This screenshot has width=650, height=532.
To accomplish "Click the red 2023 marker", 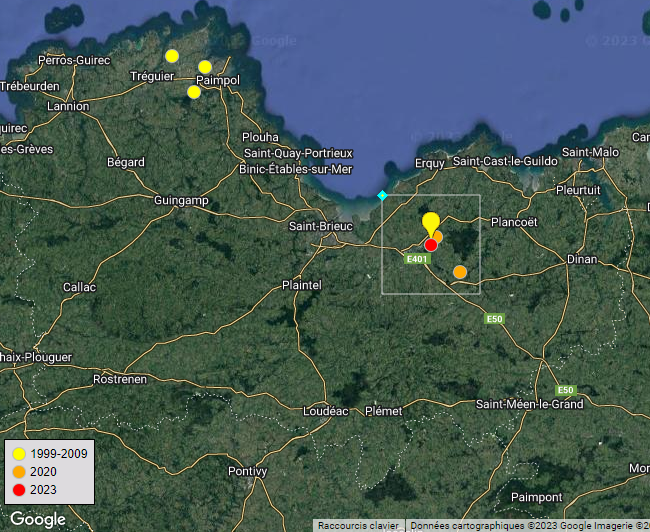I will click(x=431, y=245).
